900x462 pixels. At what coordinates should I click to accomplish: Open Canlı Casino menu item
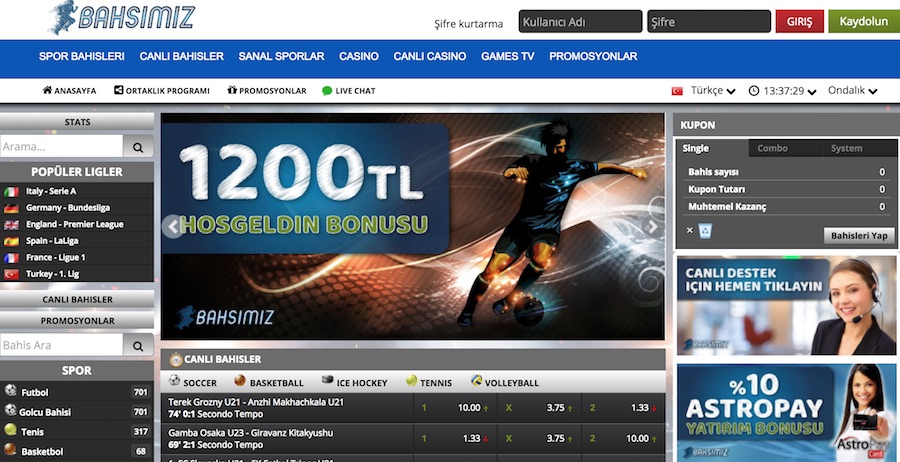click(x=430, y=56)
